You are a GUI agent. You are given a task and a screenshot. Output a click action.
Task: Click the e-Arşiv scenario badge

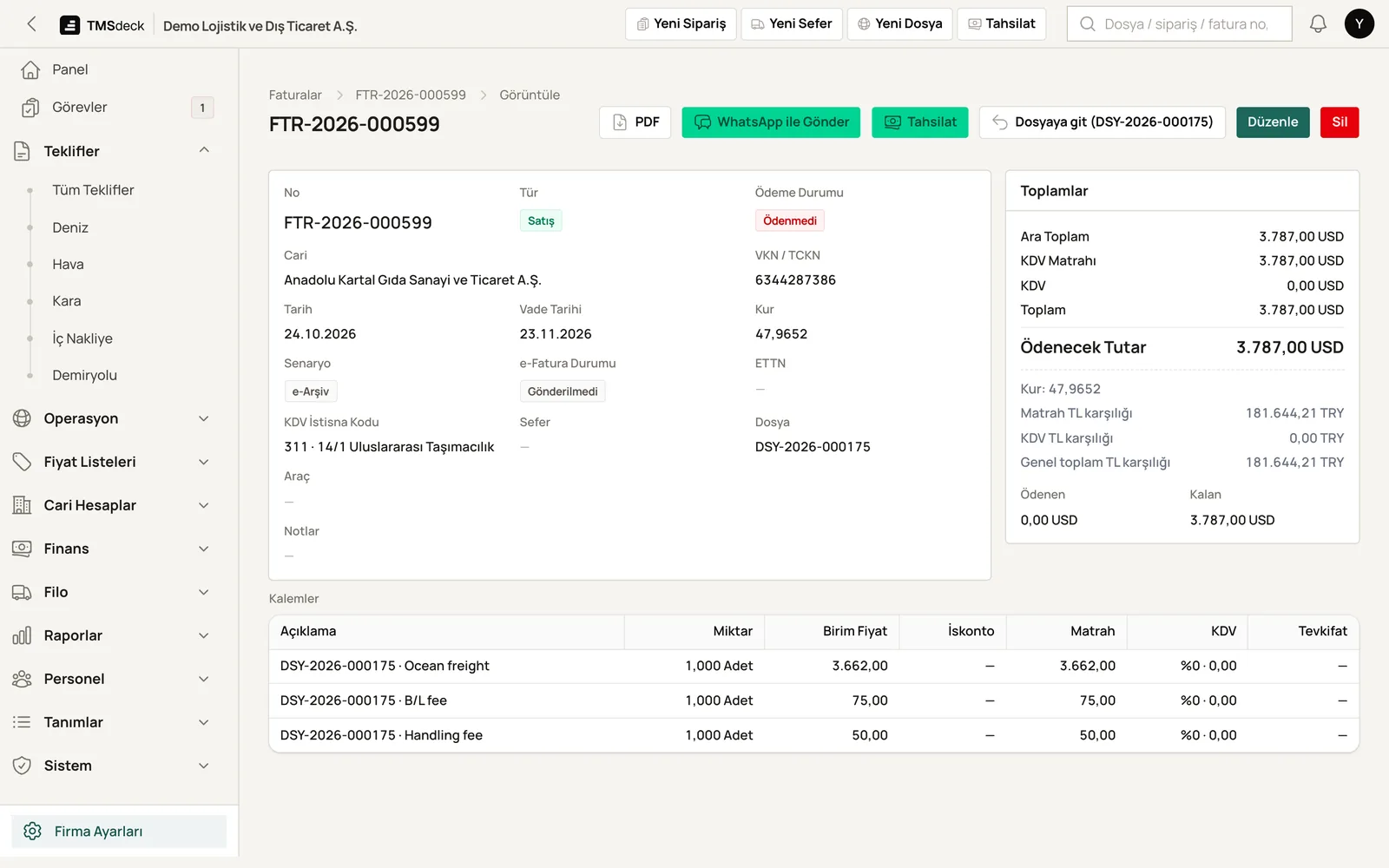(311, 391)
